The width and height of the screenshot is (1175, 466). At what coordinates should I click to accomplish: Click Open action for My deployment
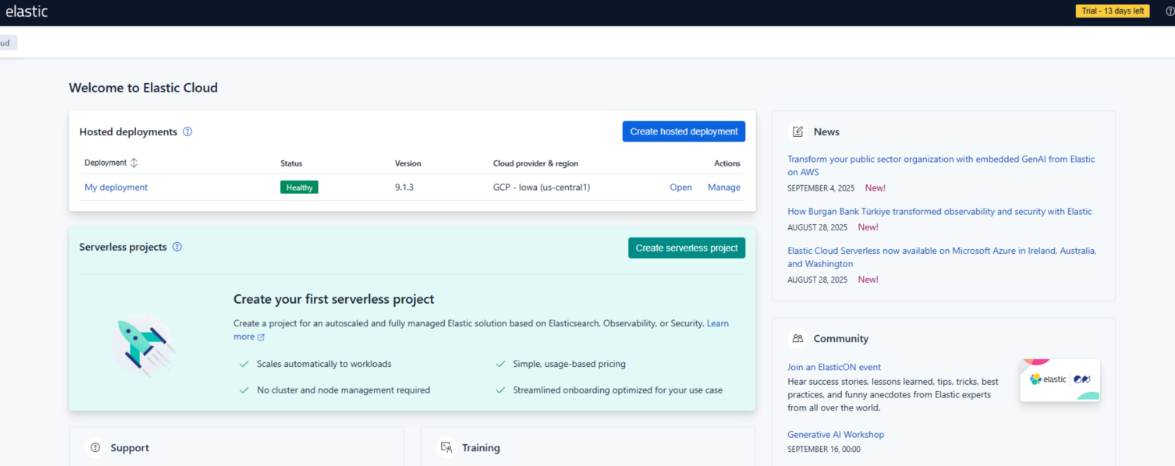click(680, 187)
